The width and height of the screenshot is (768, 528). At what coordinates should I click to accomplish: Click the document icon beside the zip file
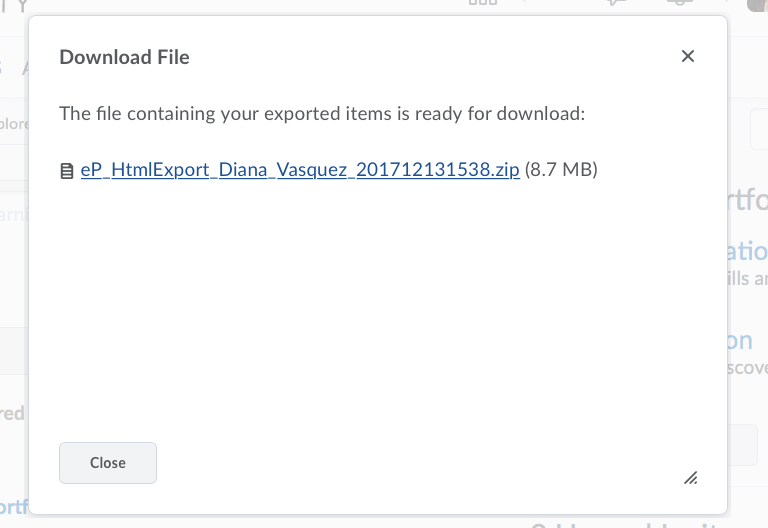[x=67, y=171]
